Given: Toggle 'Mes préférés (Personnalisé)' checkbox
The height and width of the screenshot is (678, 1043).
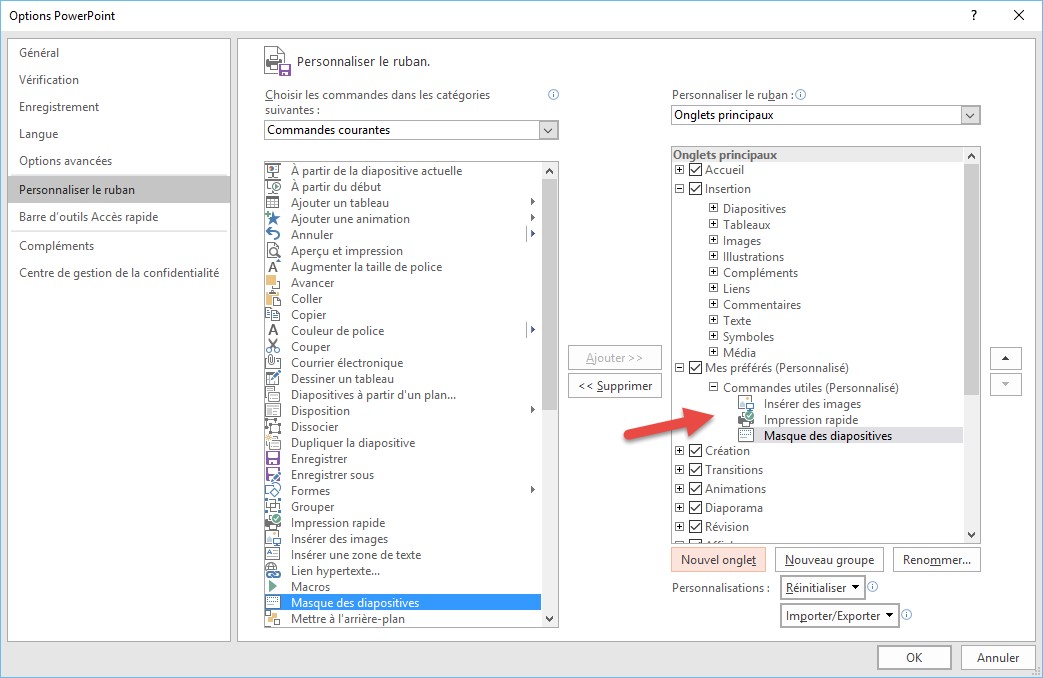Looking at the screenshot, I should pyautogui.click(x=696, y=367).
